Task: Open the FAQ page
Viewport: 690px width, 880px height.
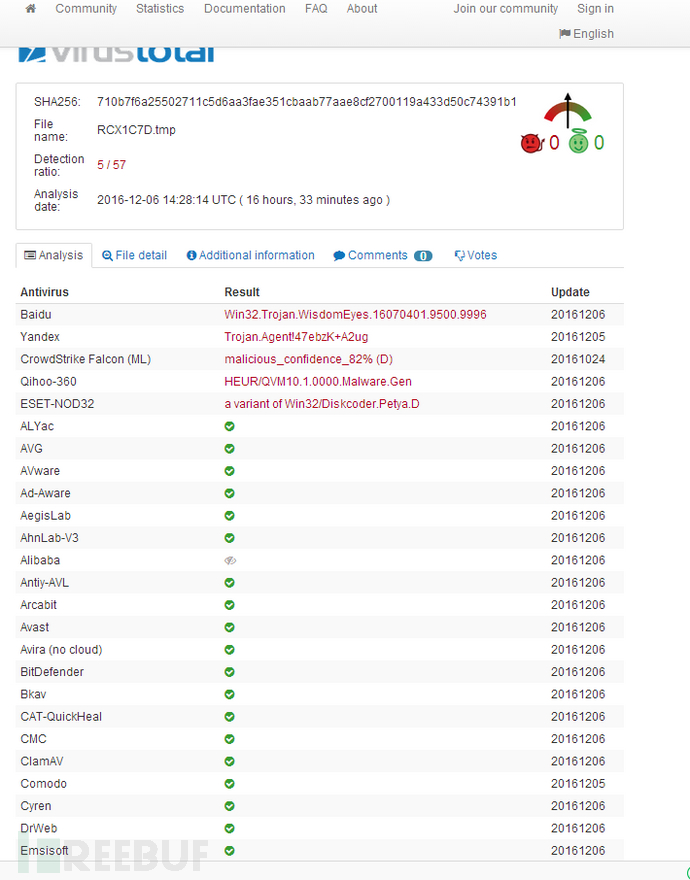Action: [316, 8]
